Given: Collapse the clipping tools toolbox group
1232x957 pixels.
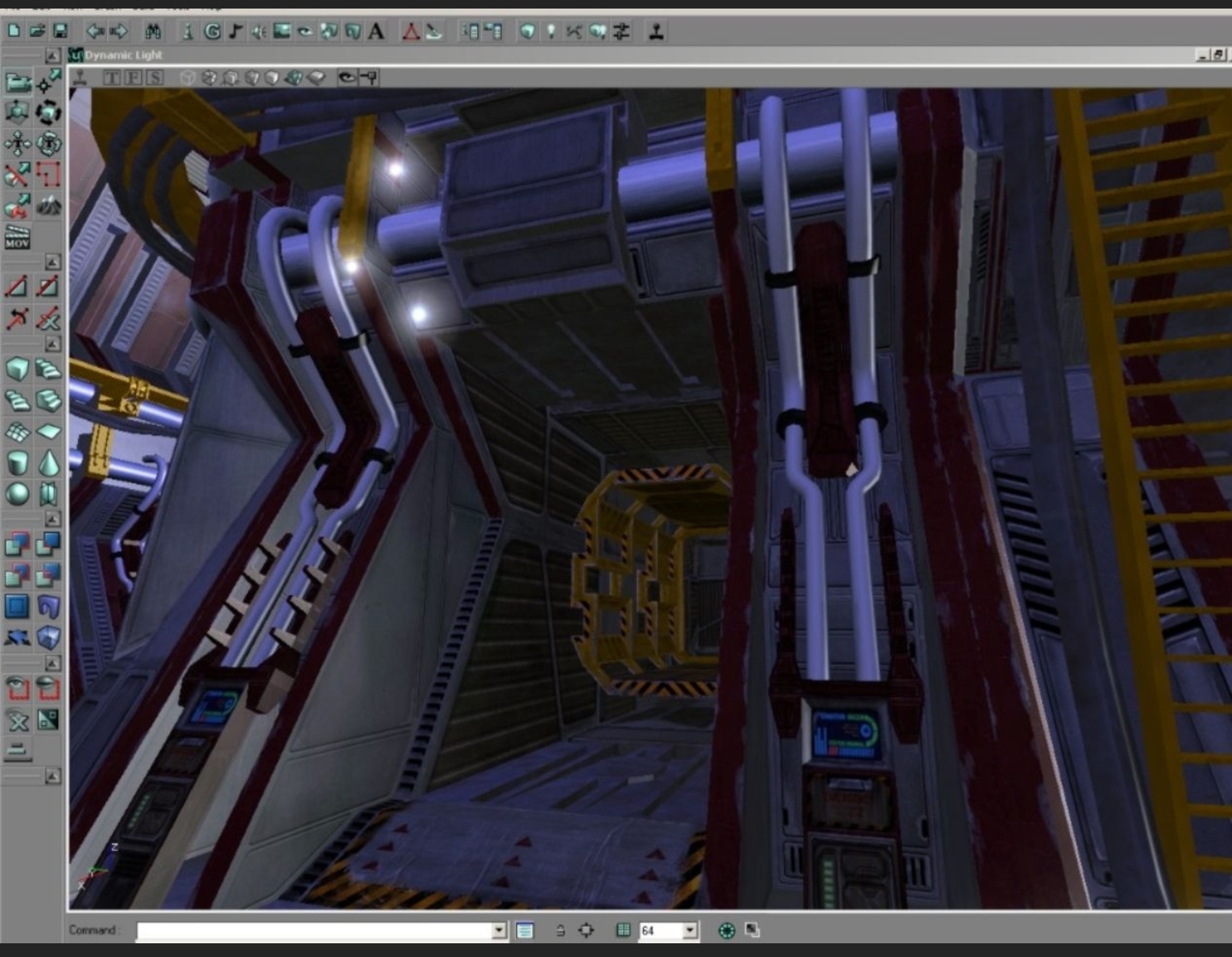Looking at the screenshot, I should click(x=52, y=262).
